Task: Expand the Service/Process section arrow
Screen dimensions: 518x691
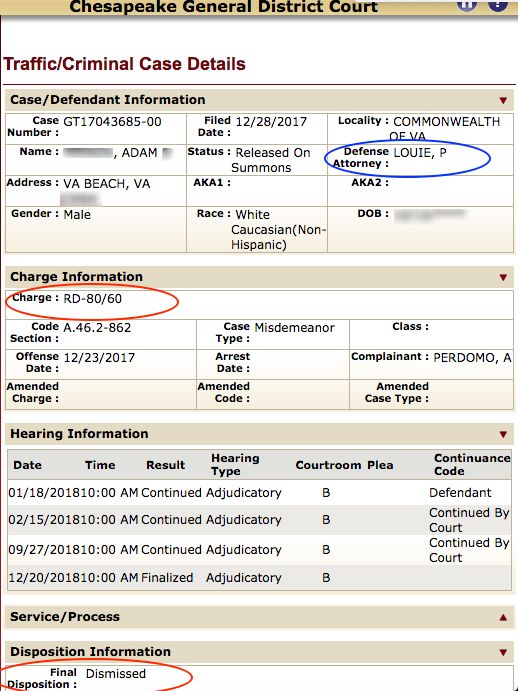Action: pos(503,617)
